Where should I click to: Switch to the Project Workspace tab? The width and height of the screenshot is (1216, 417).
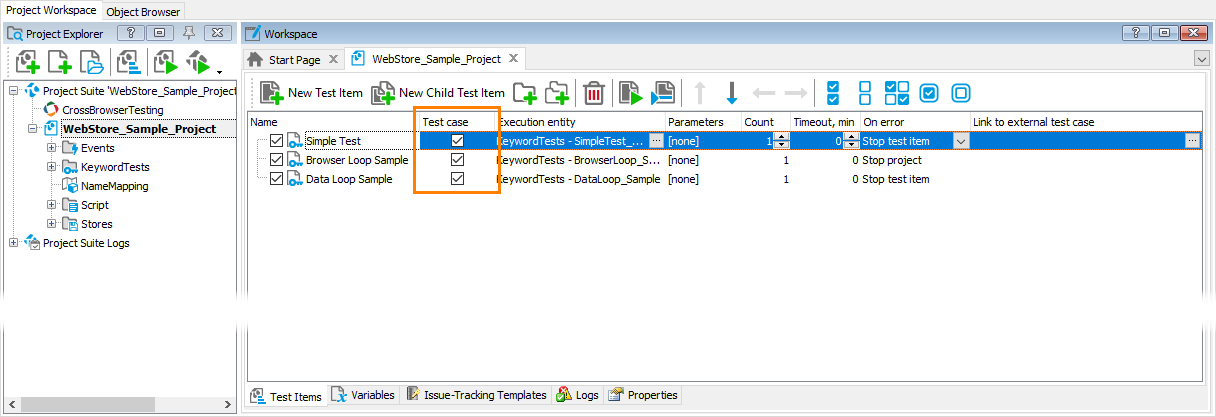point(51,10)
